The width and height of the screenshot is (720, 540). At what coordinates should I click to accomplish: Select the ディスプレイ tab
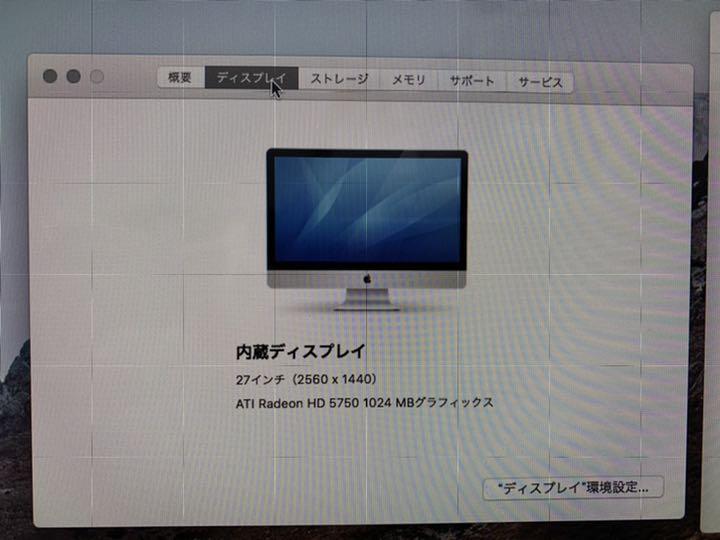click(251, 78)
